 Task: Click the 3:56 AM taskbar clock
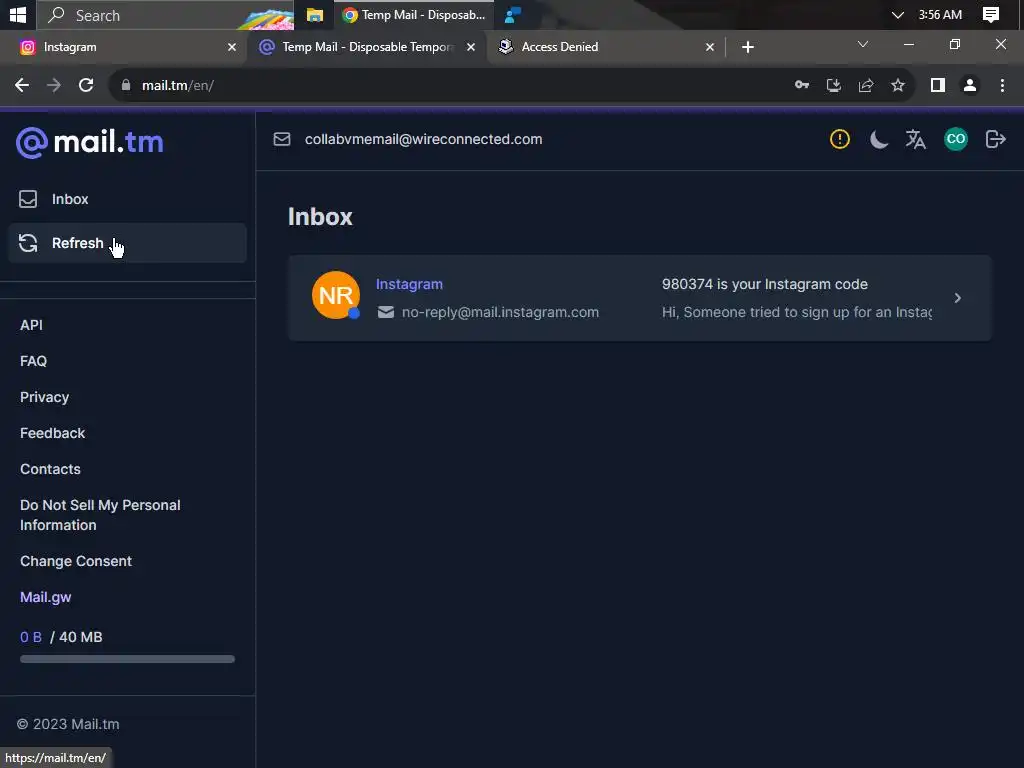tap(940, 14)
